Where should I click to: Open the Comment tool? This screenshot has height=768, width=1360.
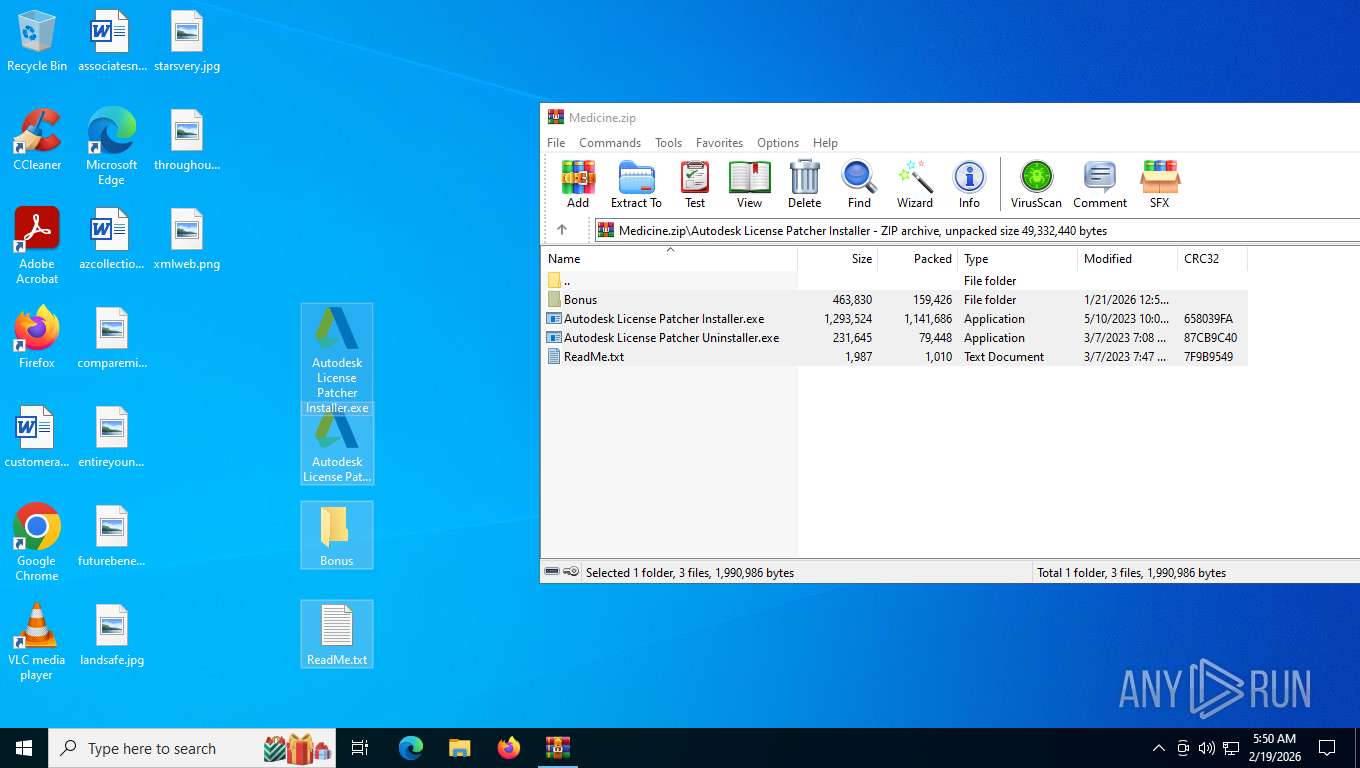point(1100,185)
